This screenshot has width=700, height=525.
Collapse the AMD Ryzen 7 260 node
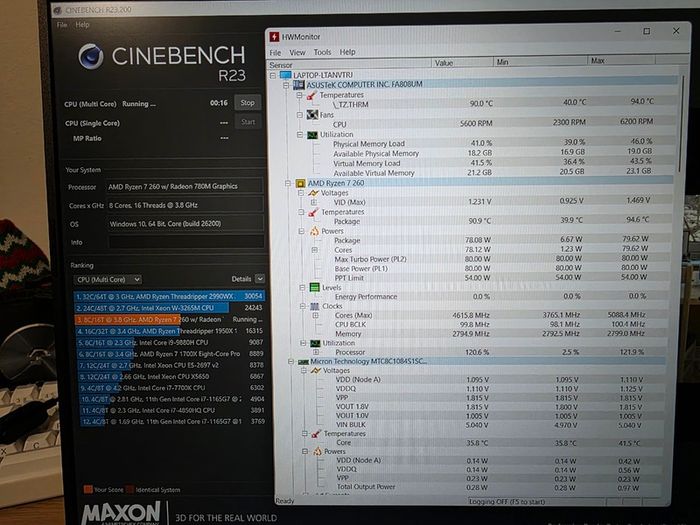pos(288,183)
